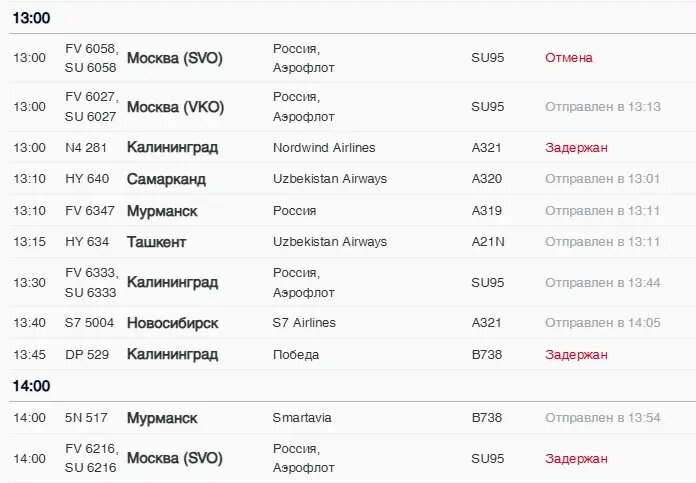Click Мурманск destination on FV 6347 row
Image resolution: width=696 pixels, height=483 pixels.
[x=161, y=211]
